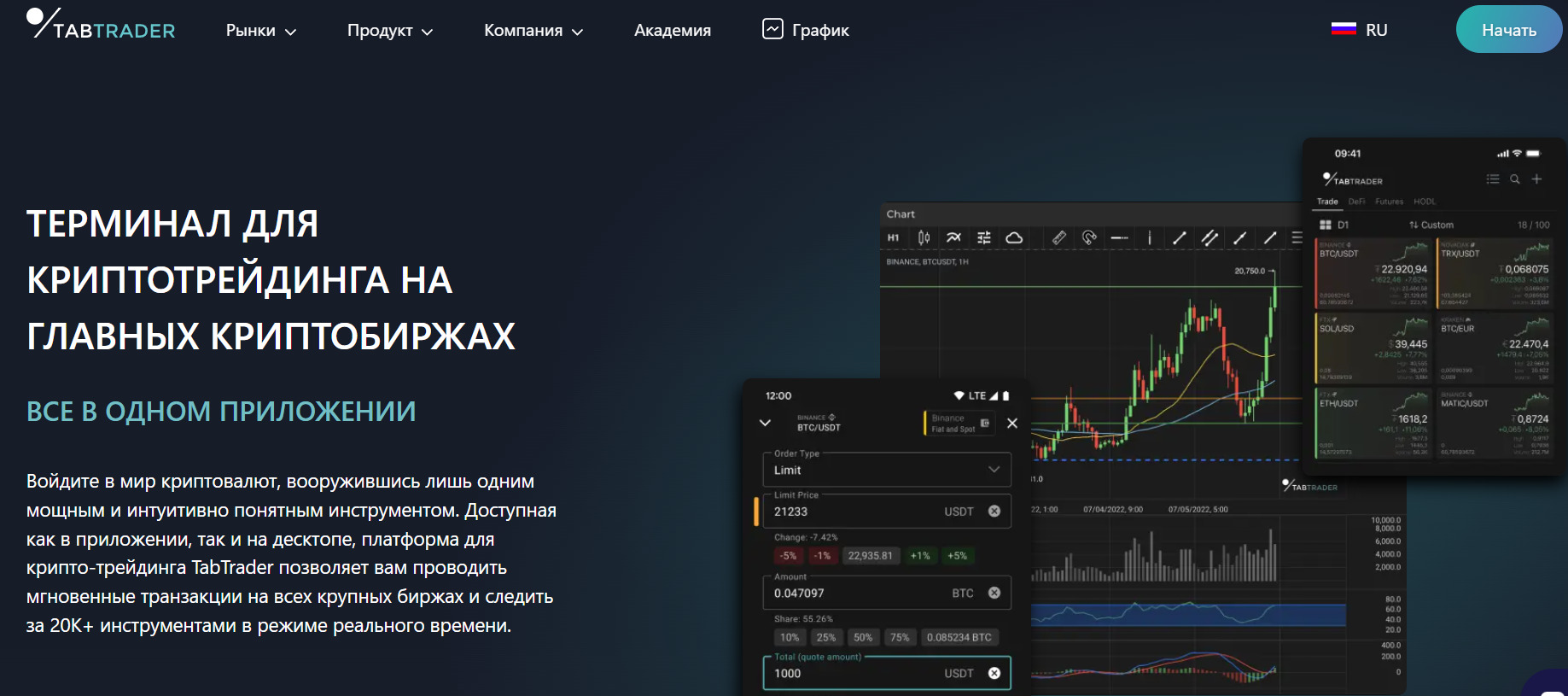Click the search icon in phone app
The image size is (1568, 696).
pos(1515,179)
